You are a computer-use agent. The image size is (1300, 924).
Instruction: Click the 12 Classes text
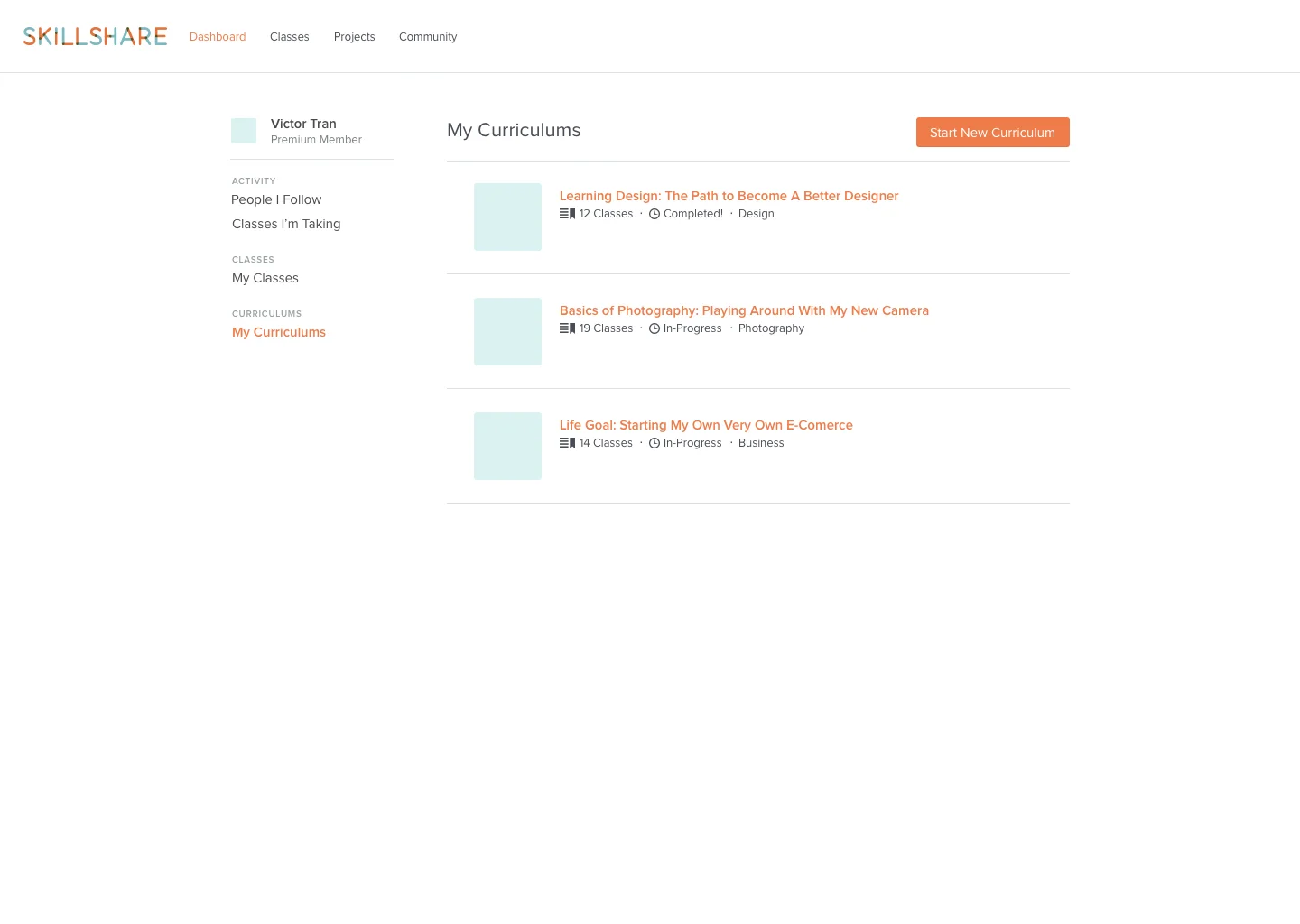pyautogui.click(x=606, y=214)
